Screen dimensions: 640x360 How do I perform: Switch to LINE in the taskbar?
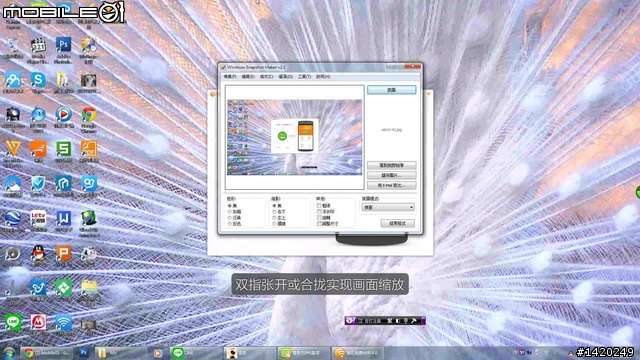coord(195,353)
